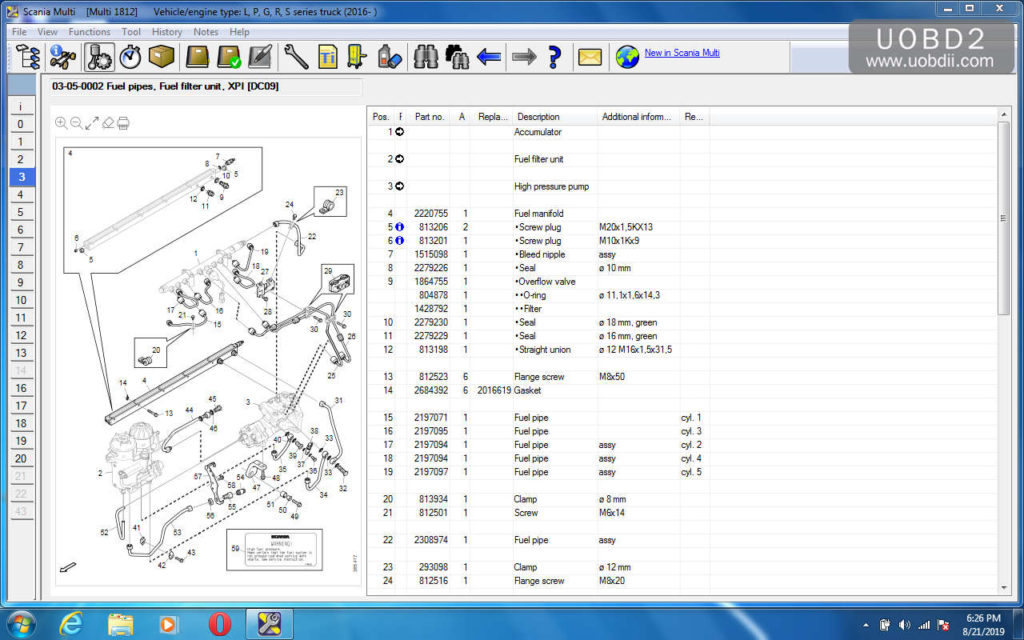Open the Tool menu
Screen dimensions: 1024x640
pyautogui.click(x=131, y=31)
